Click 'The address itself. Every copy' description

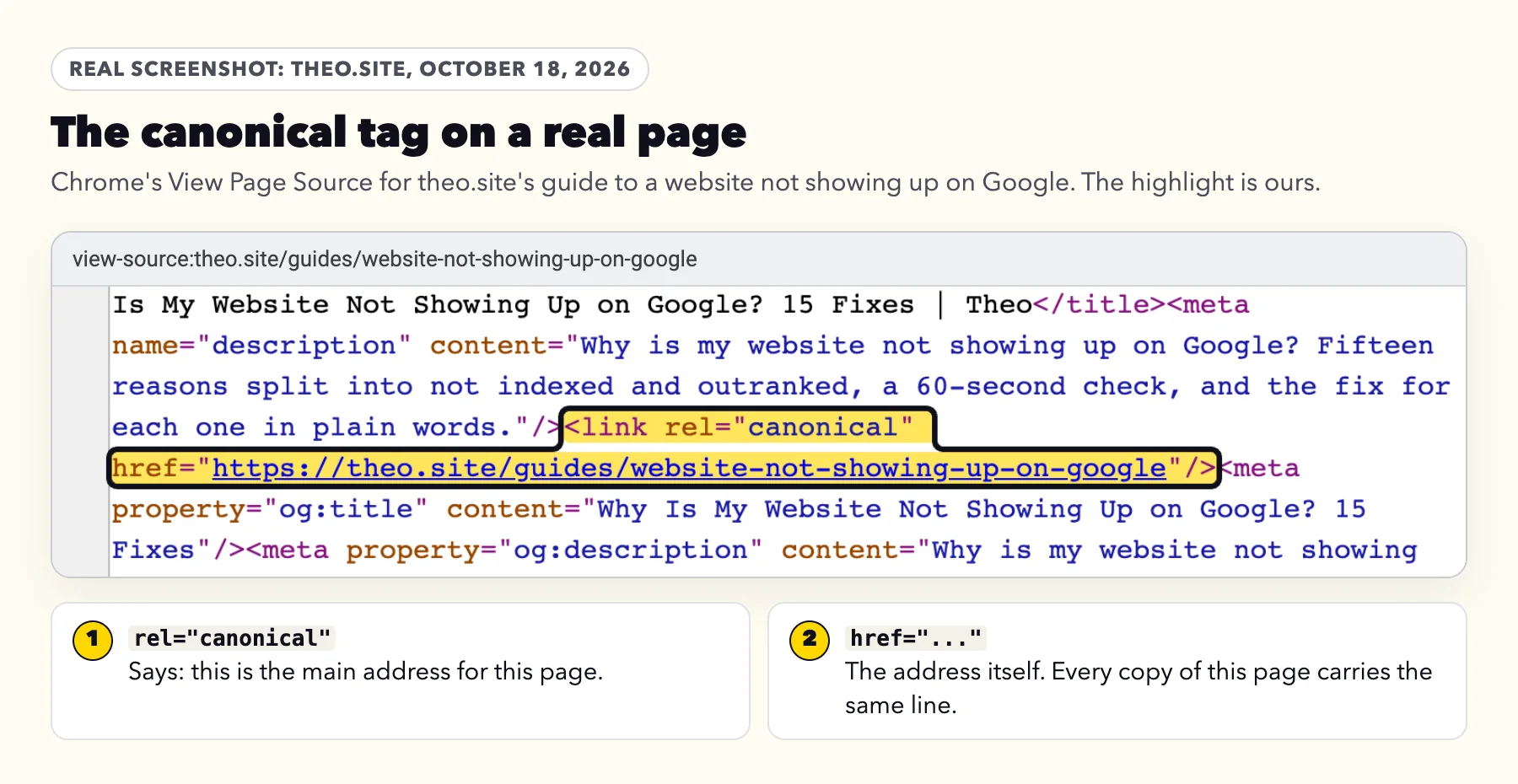[1138, 688]
